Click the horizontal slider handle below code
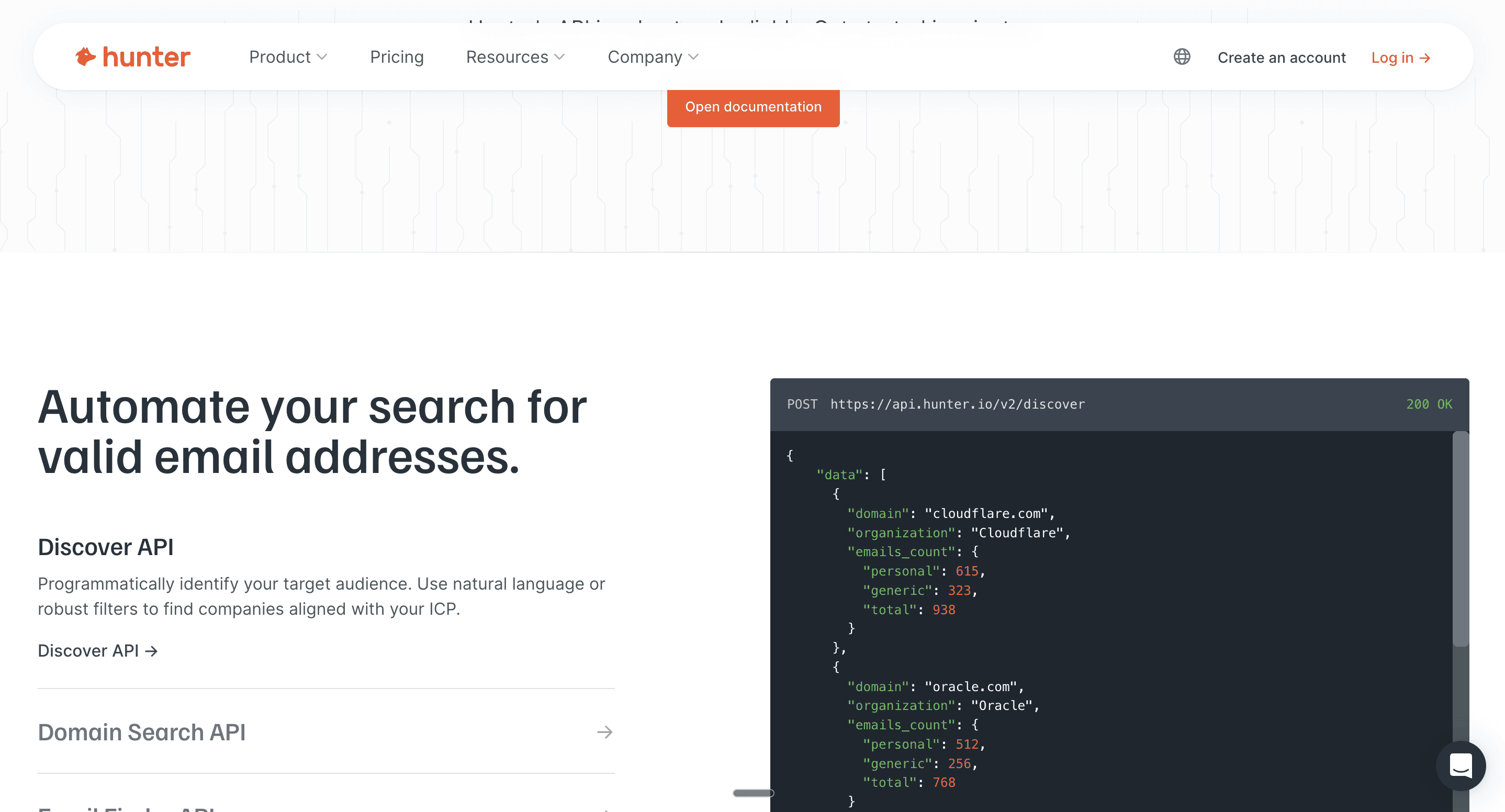The height and width of the screenshot is (812, 1505). [x=752, y=793]
